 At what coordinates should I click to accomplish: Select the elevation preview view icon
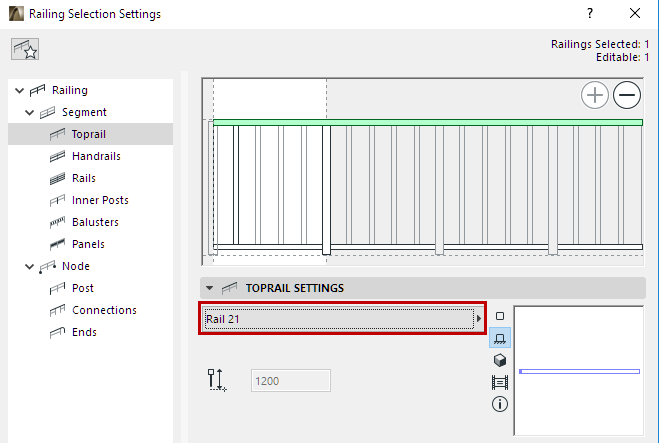pos(500,338)
